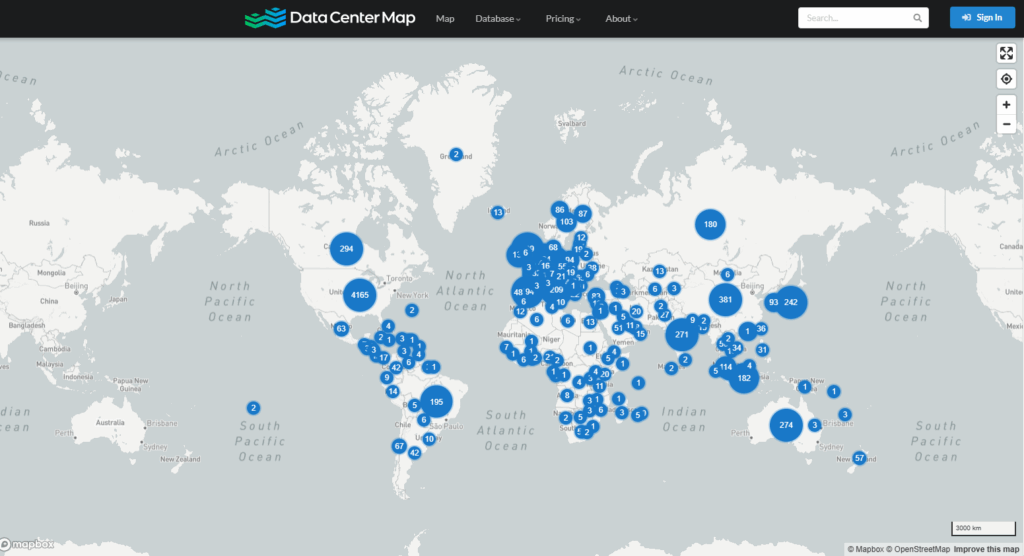Click the Mapbox logo
The image size is (1024, 556).
(x=28, y=545)
